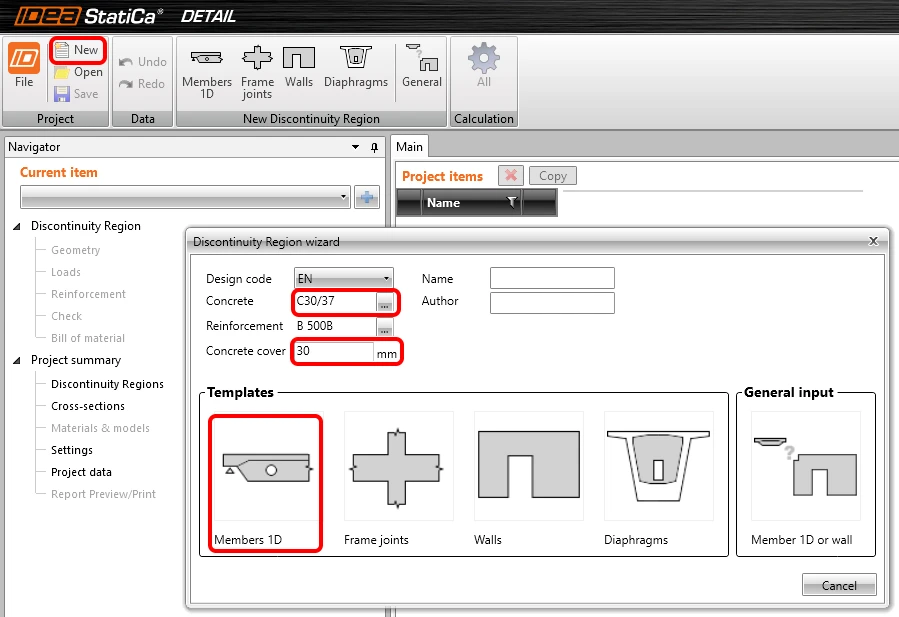Viewport: 899px width, 617px height.
Task: Click the Name column filter icon
Action: tap(512, 202)
